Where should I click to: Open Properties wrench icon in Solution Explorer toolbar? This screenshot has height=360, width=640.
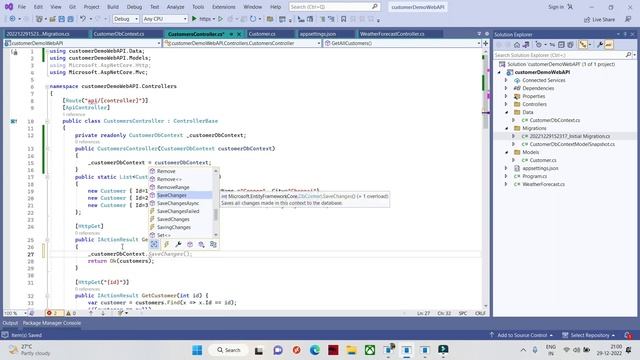[x=600, y=45]
